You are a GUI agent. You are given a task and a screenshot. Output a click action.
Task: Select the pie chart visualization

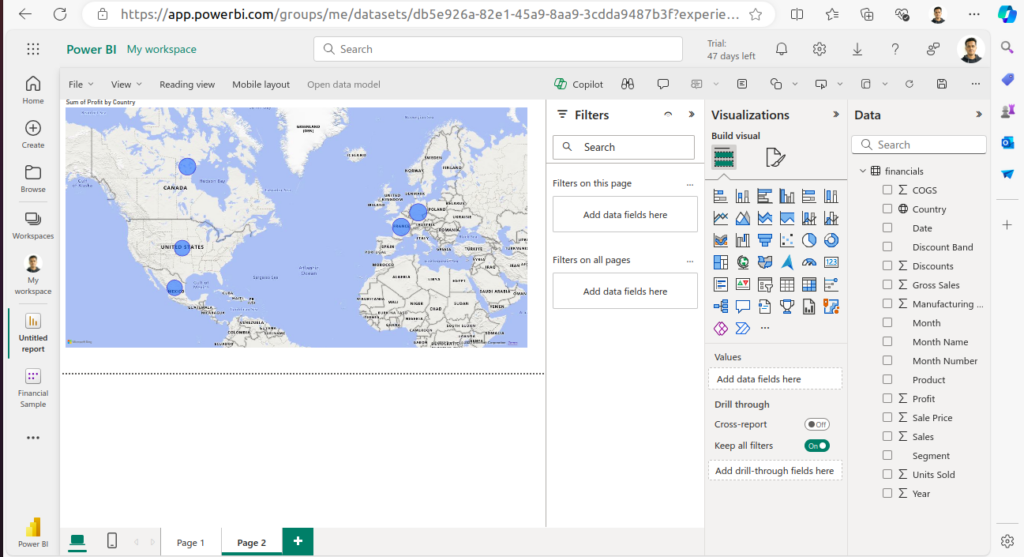[809, 240]
